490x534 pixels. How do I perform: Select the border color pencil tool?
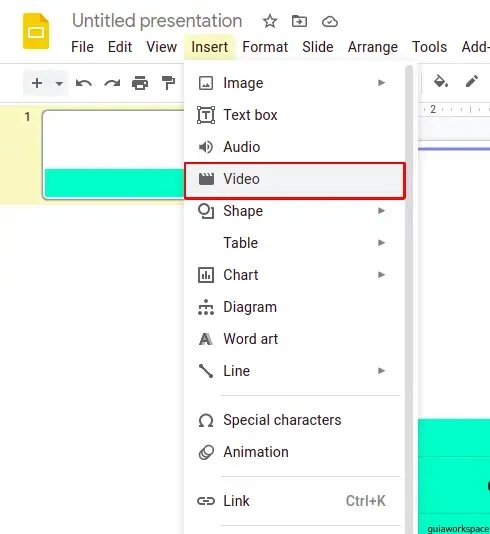pos(472,81)
